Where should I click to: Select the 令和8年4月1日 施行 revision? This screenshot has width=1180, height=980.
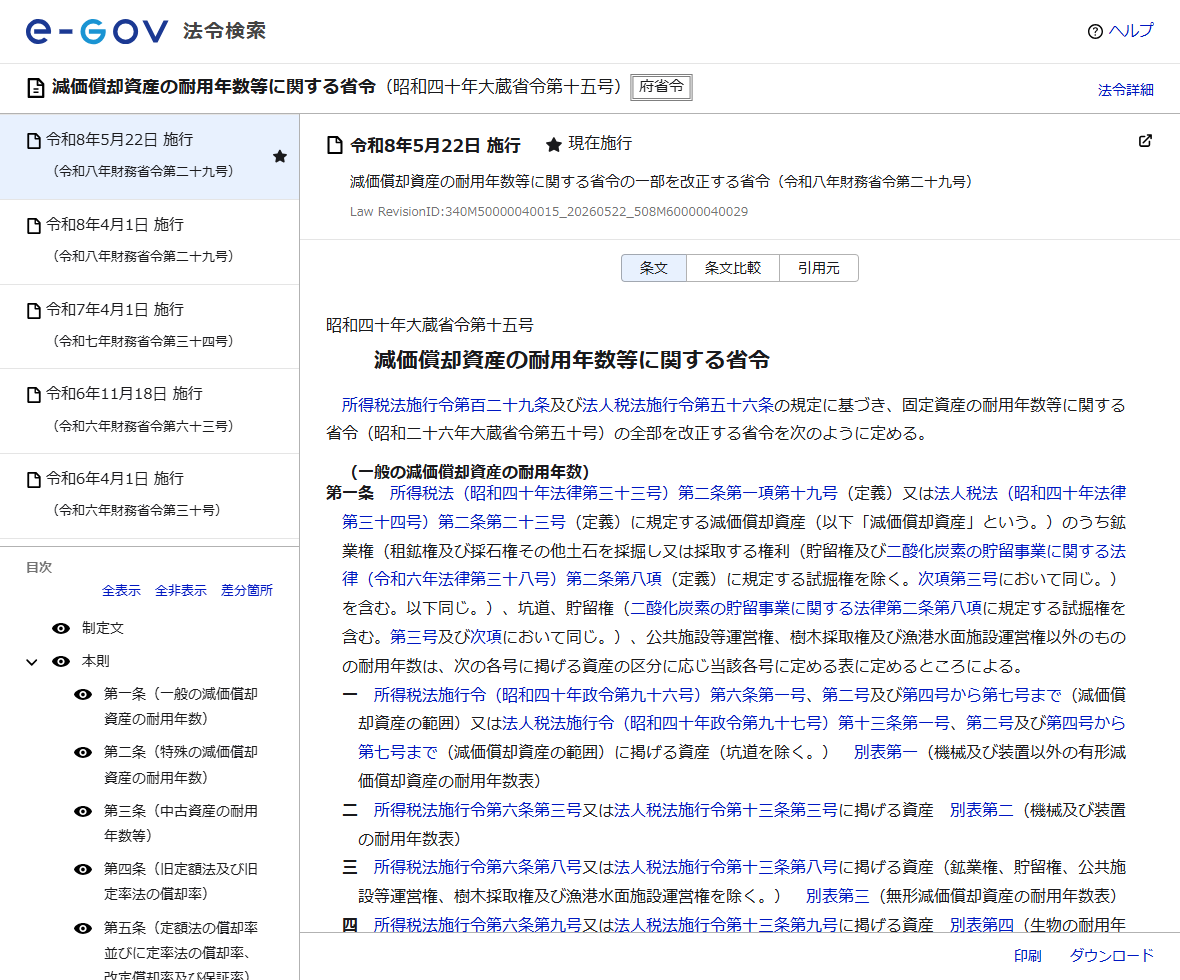pos(149,242)
